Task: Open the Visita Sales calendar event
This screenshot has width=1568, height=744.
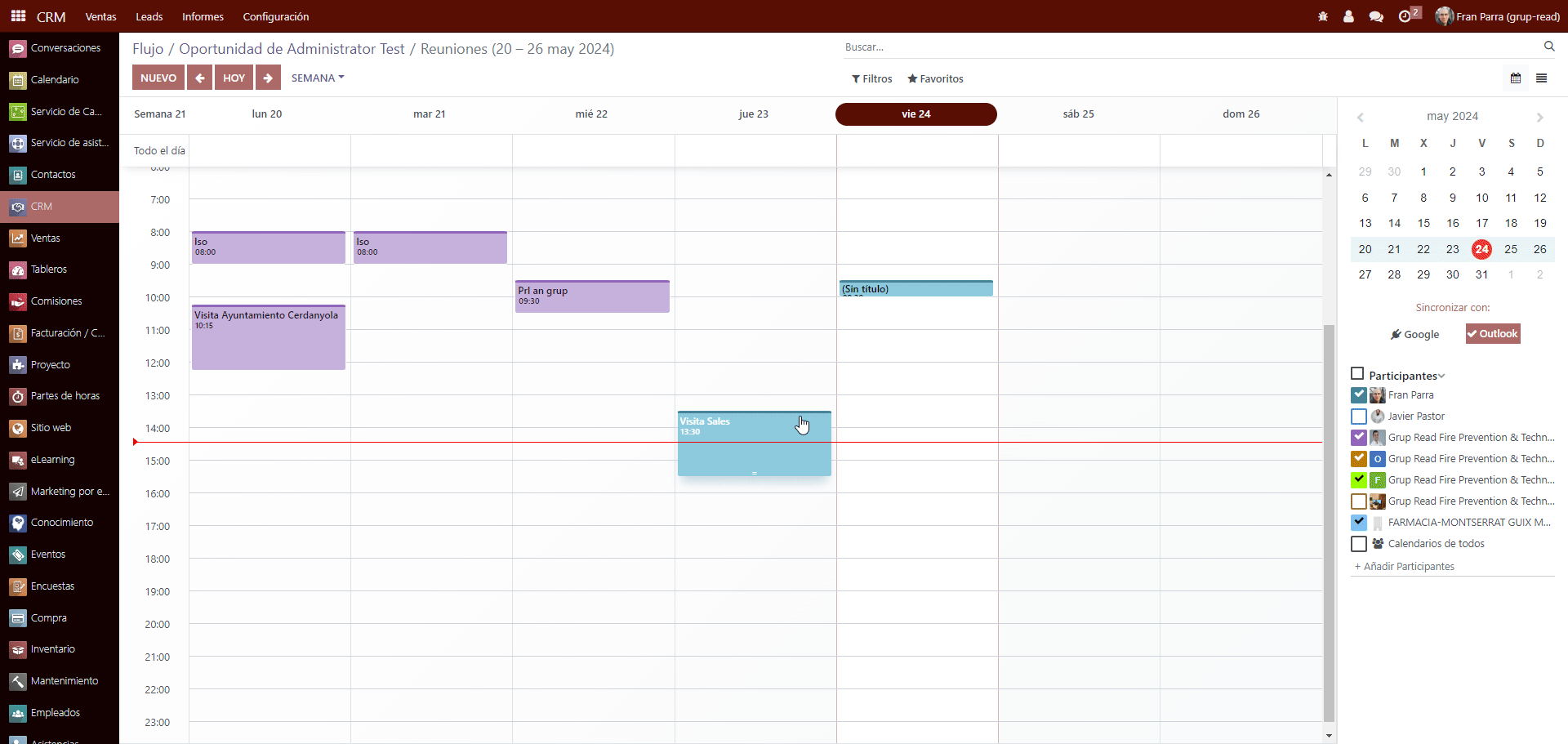Action: tap(735, 445)
